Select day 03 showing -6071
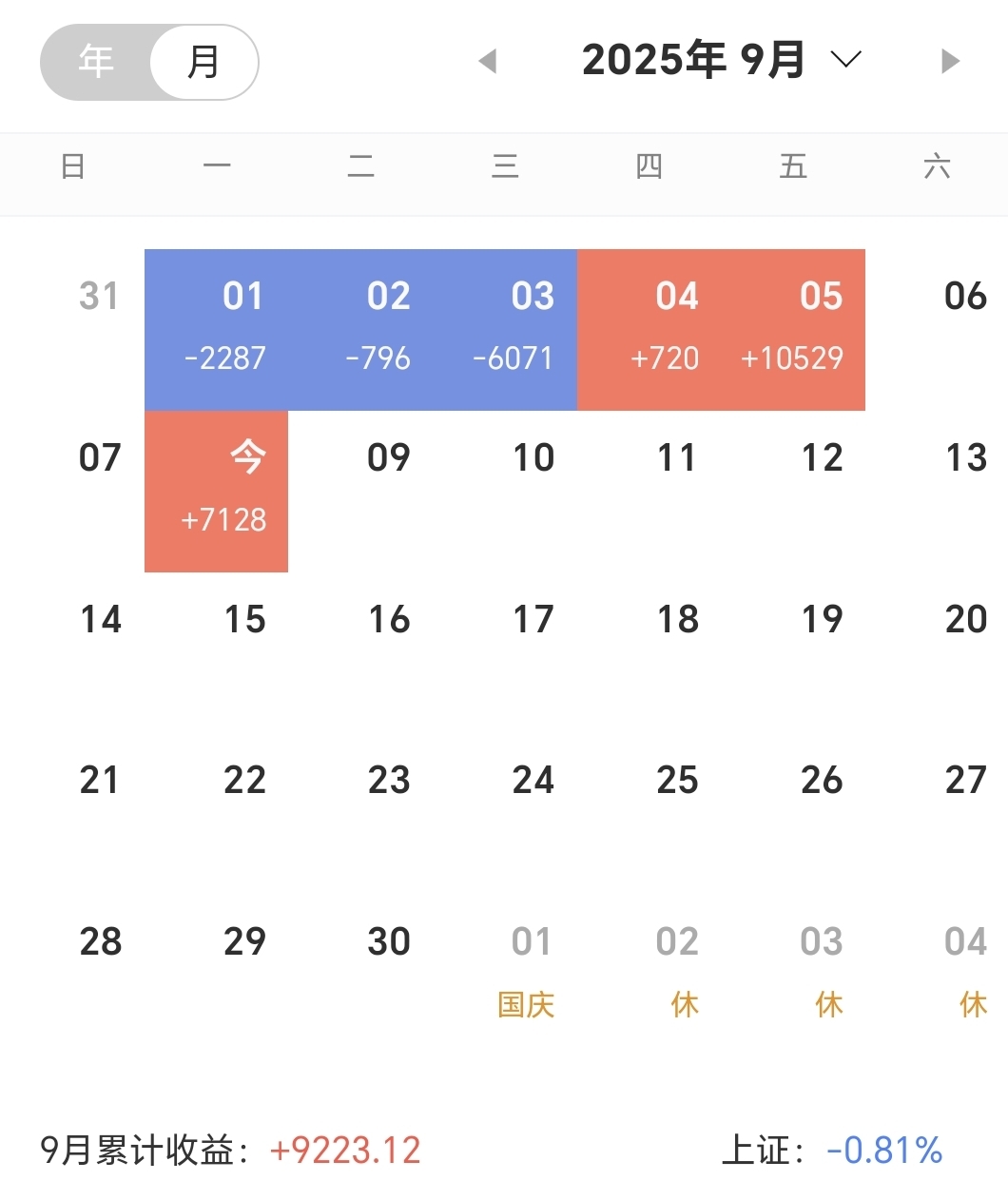 505,330
